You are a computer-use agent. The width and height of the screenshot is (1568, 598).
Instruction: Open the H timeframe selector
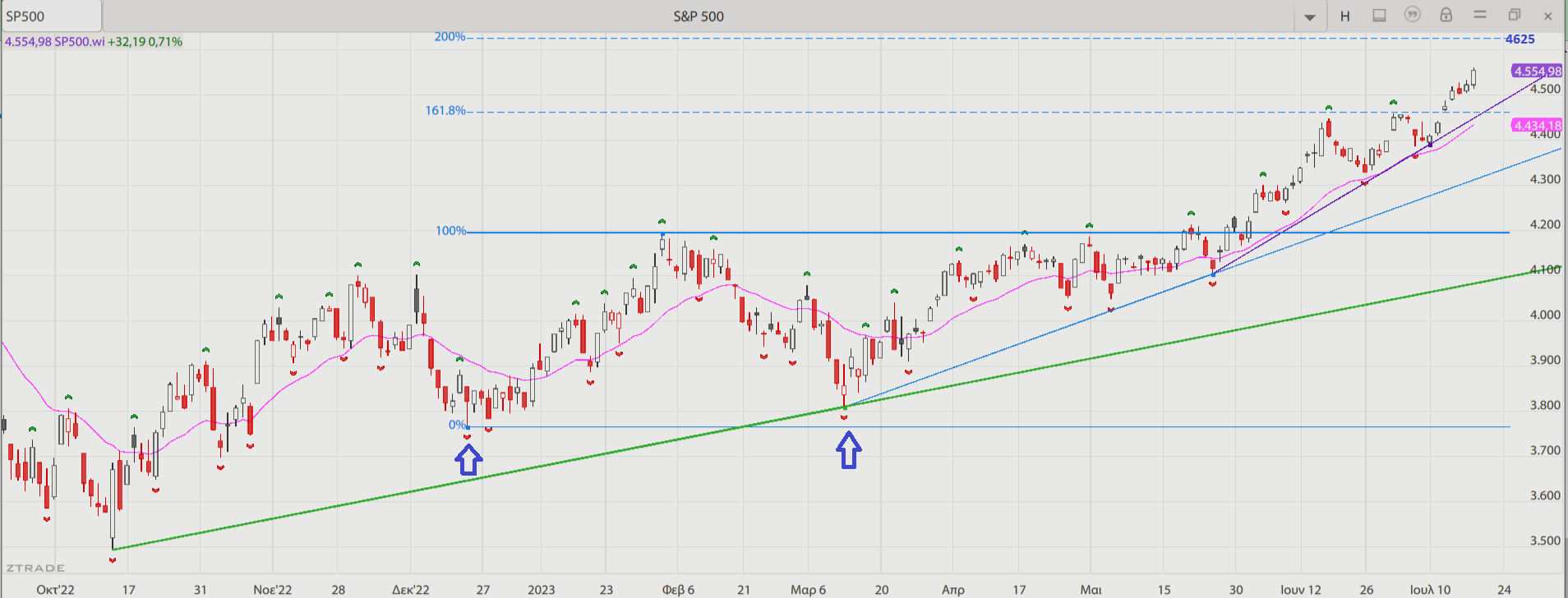[1345, 16]
